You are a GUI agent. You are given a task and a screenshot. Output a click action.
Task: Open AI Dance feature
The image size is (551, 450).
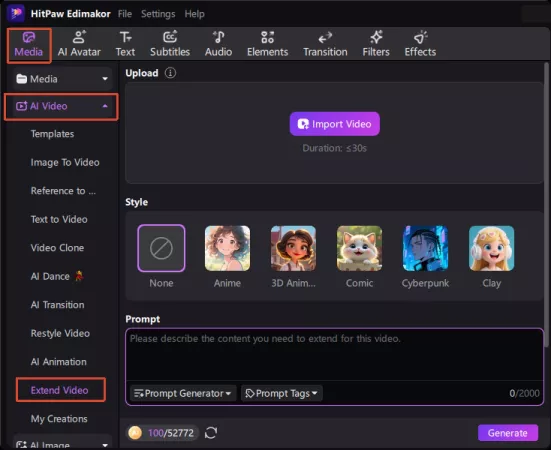click(x=57, y=276)
